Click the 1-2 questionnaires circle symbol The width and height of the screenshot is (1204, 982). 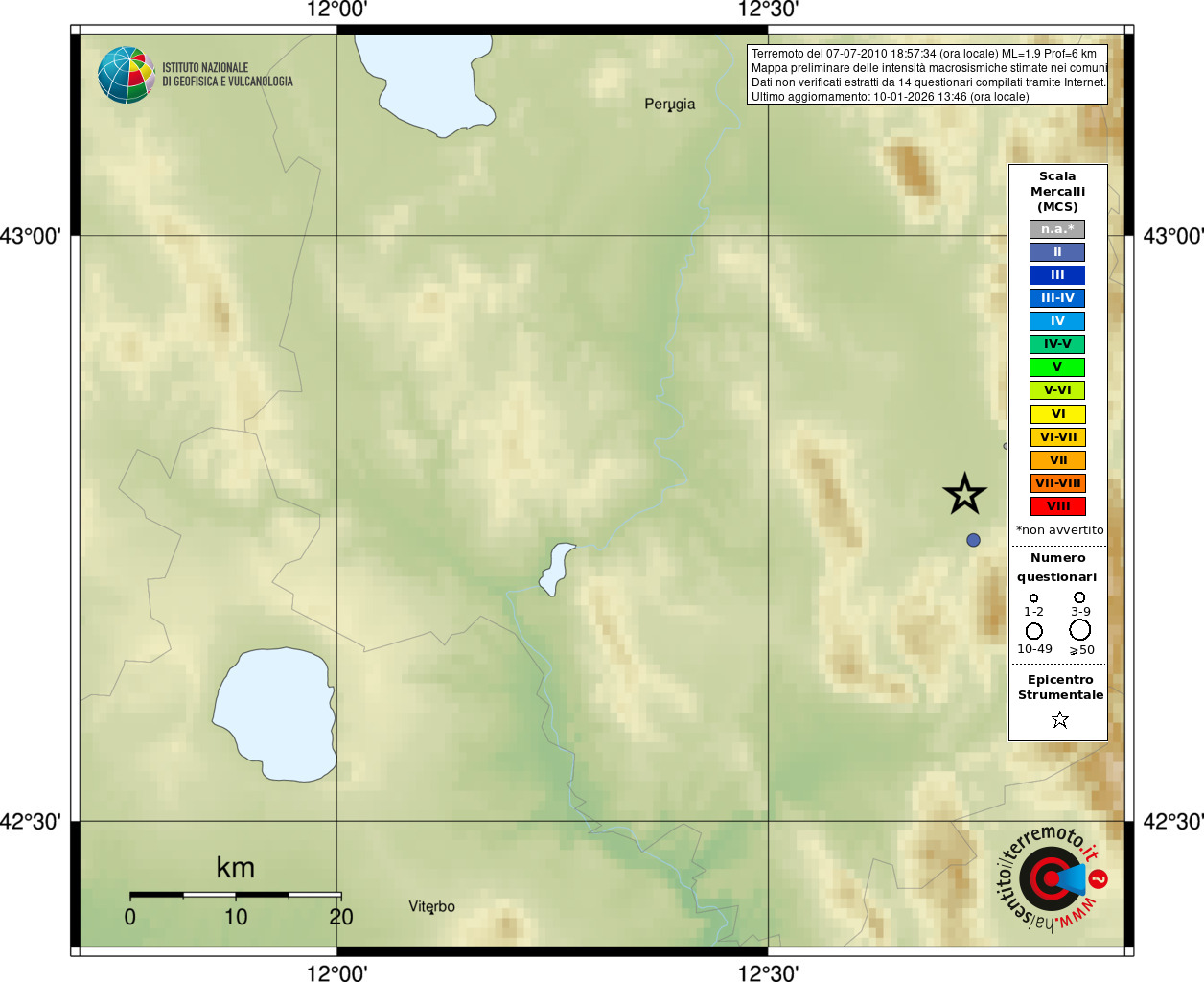tap(1033, 598)
